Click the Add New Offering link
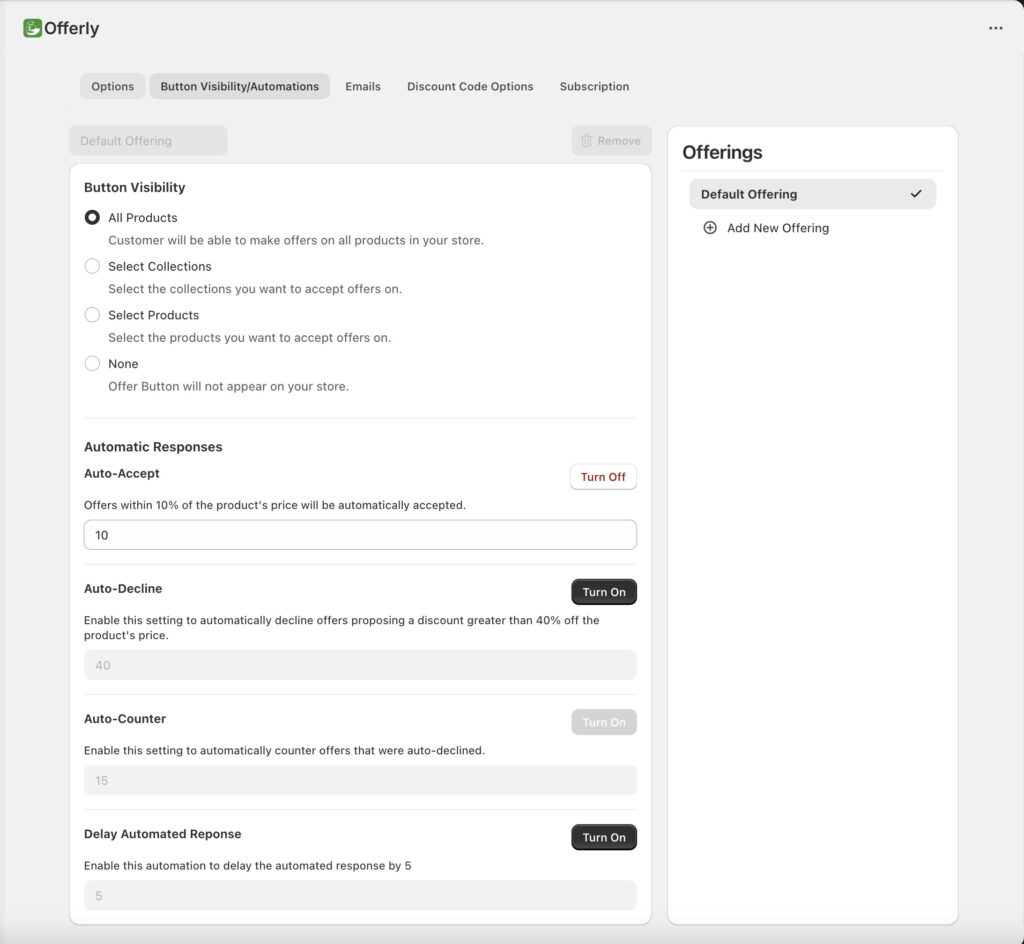 click(x=777, y=228)
